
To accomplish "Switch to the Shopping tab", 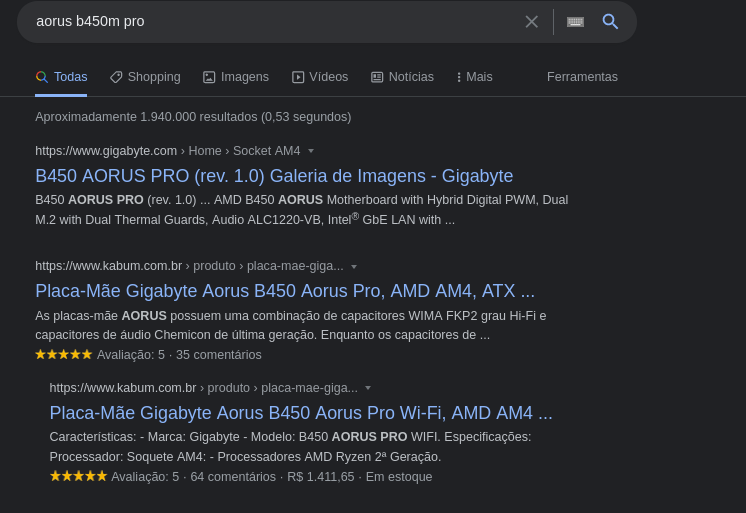I will (x=145, y=77).
